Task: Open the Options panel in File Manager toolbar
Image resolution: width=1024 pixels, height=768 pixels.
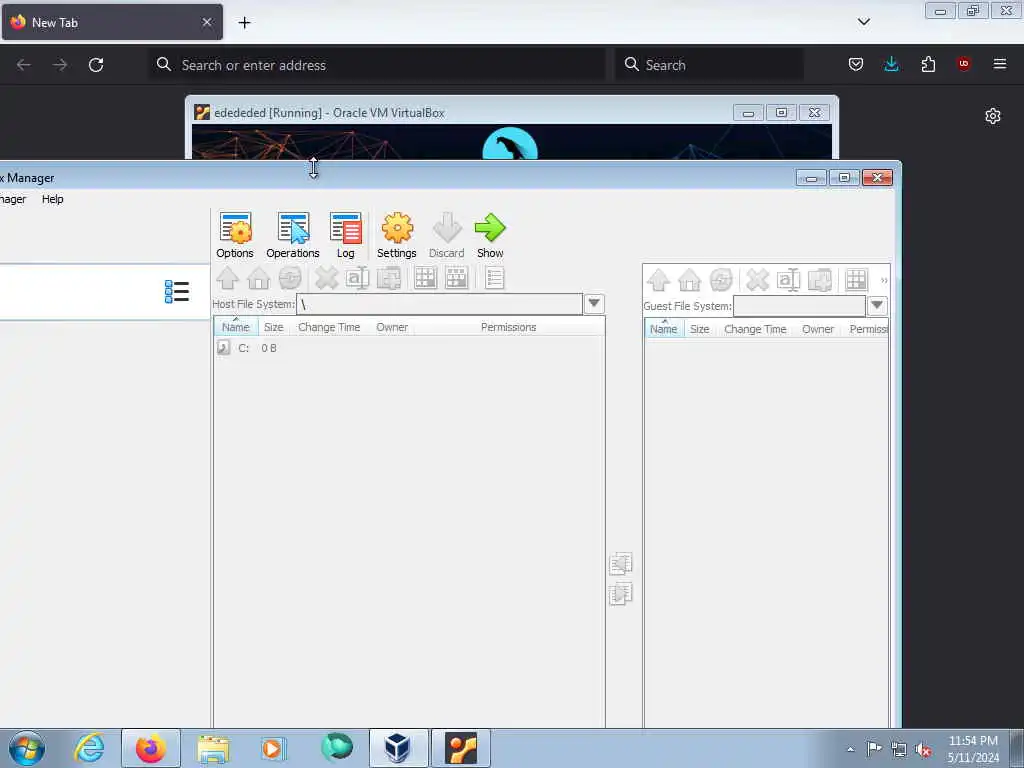Action: [234, 235]
